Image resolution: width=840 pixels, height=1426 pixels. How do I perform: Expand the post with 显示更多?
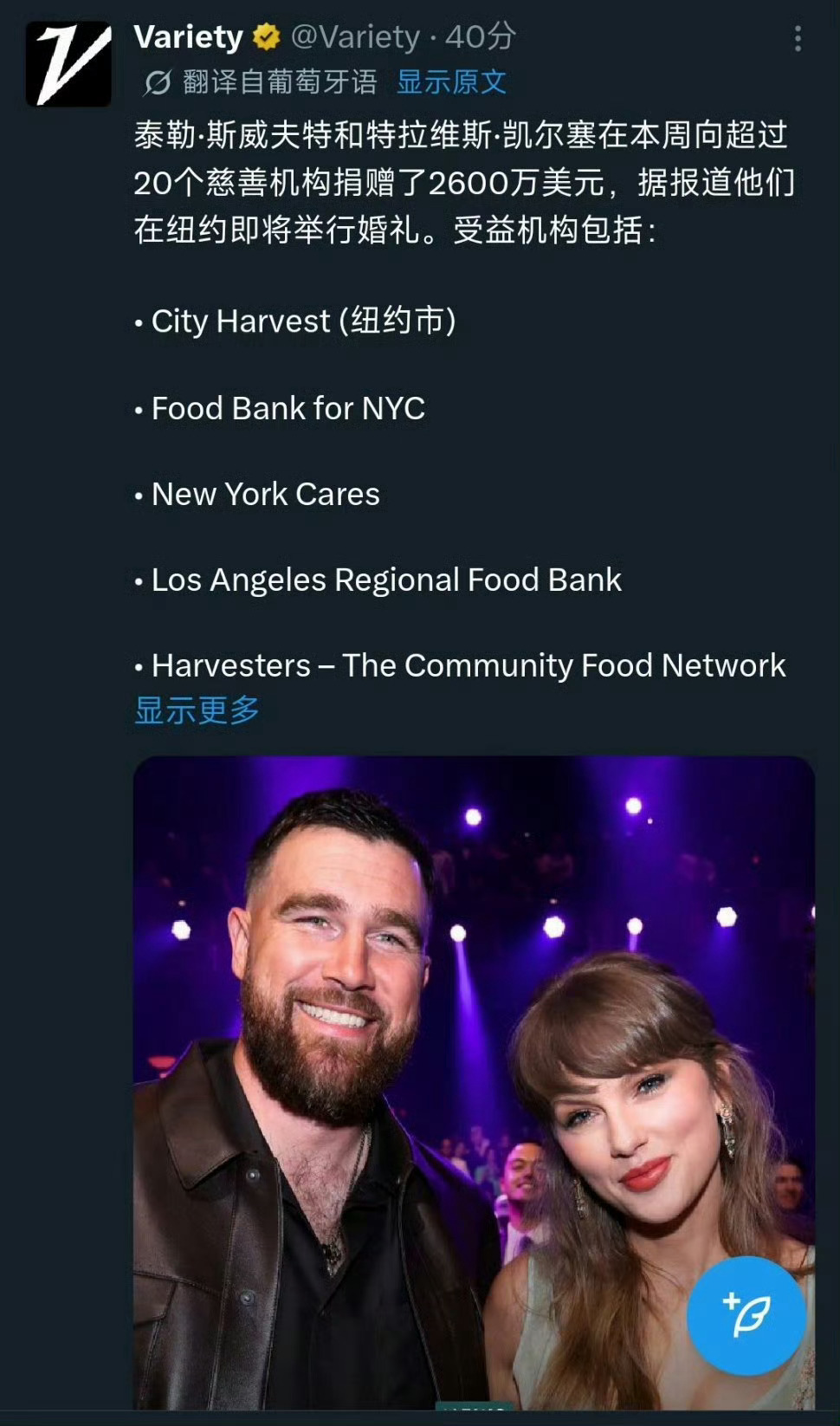pos(197,710)
